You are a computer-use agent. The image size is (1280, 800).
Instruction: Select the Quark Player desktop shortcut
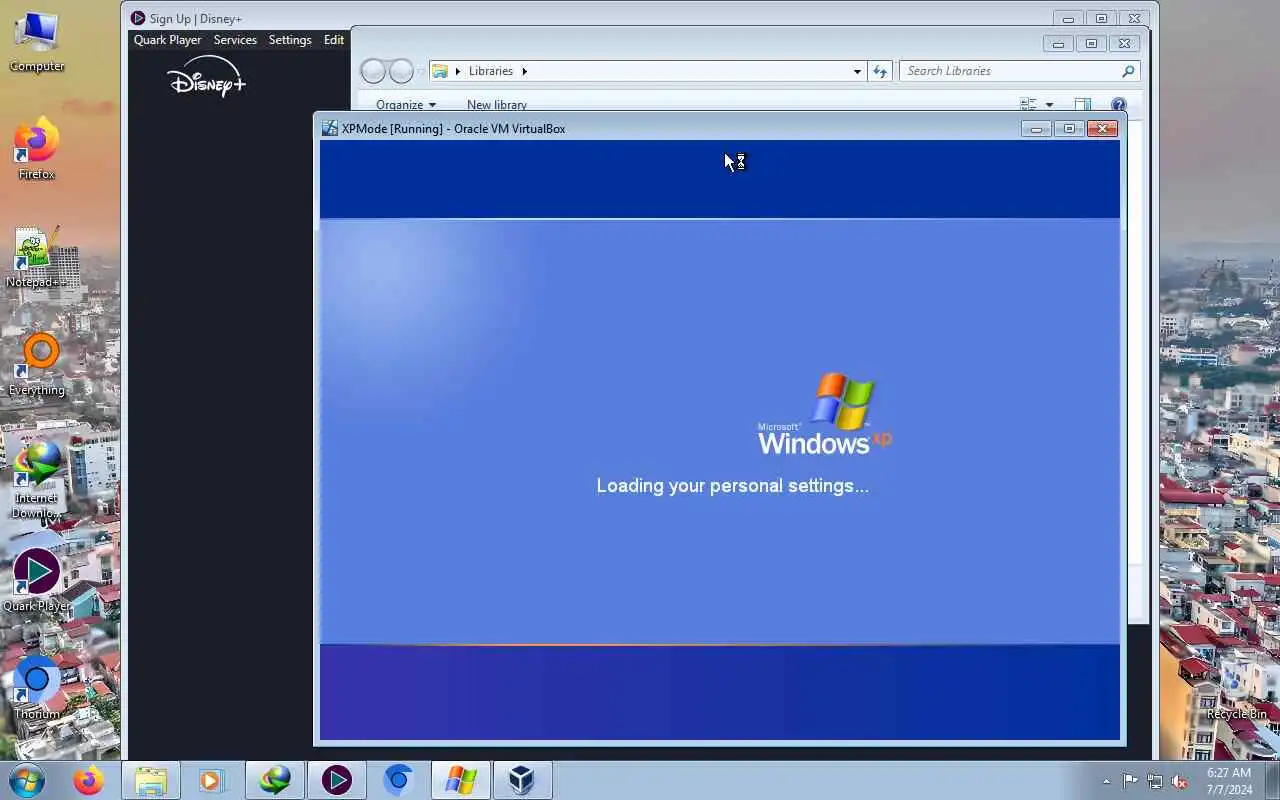(x=37, y=581)
